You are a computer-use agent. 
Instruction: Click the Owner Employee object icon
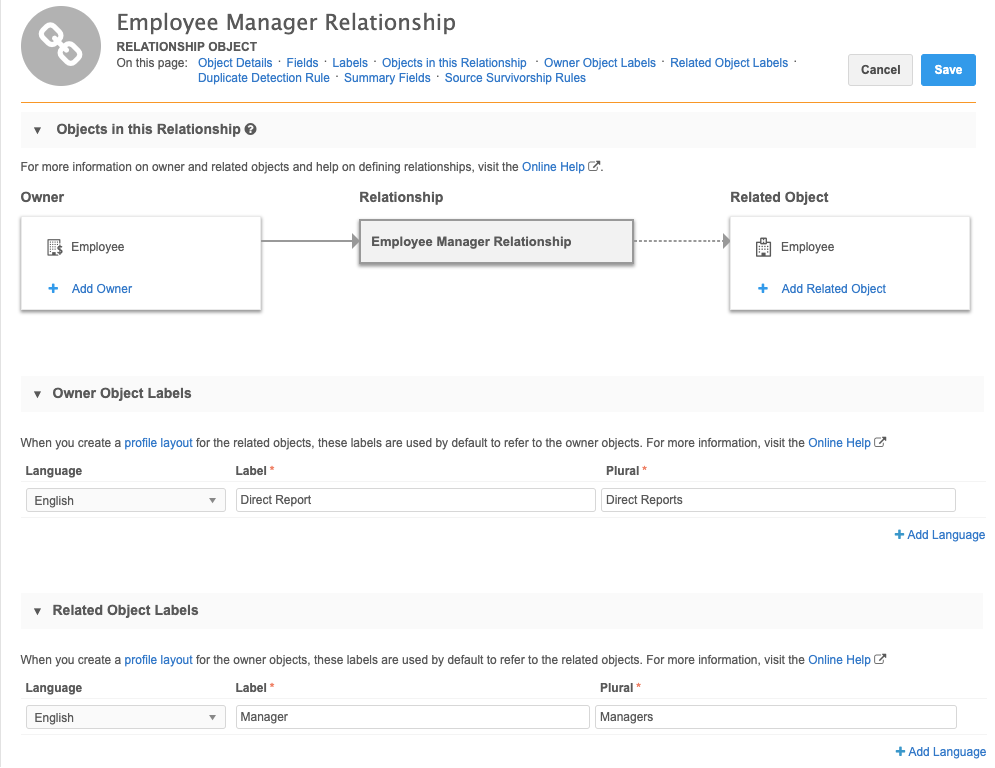click(x=55, y=247)
